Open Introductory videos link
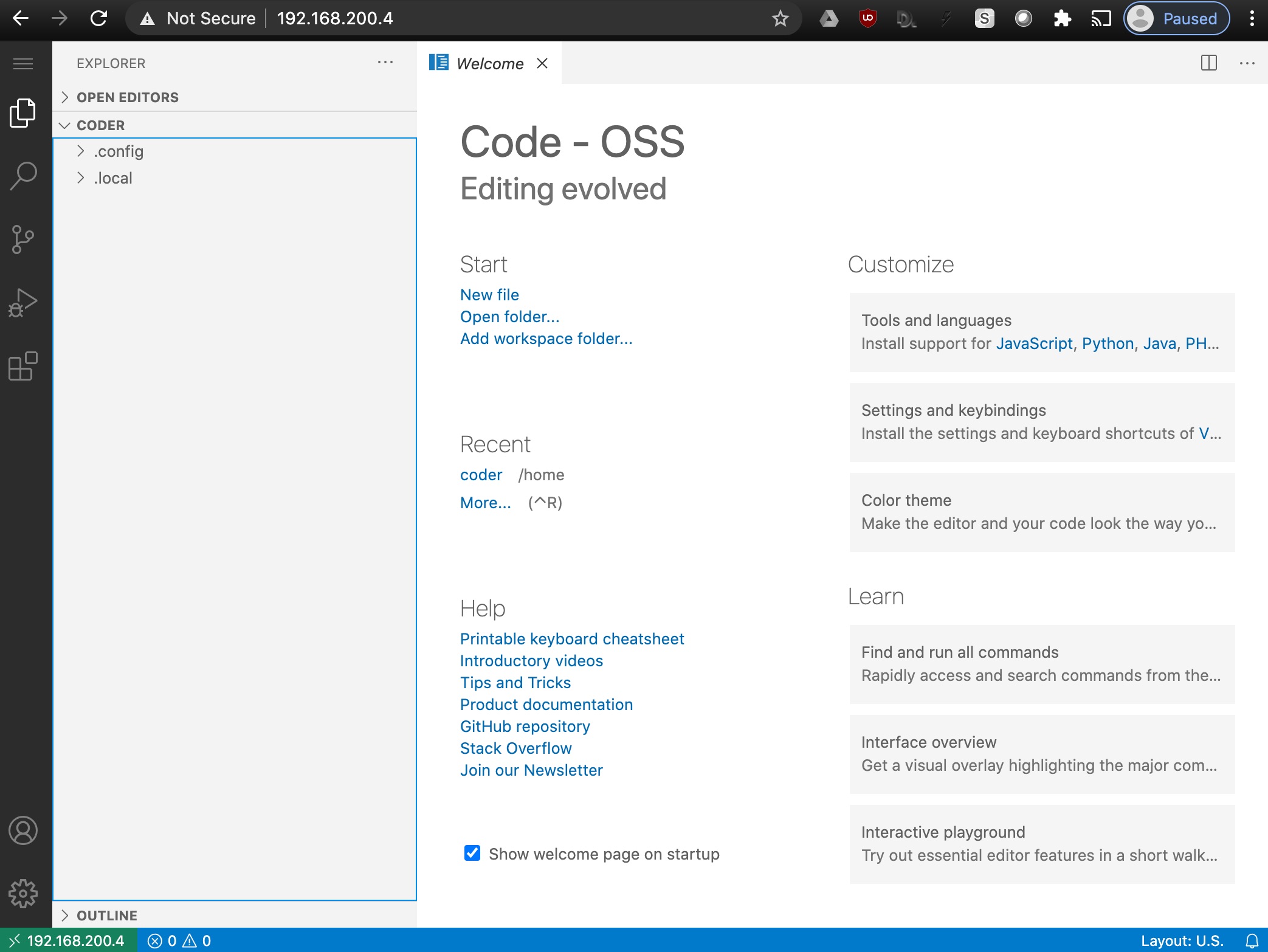Screen dimensions: 1268x952 [531, 661]
